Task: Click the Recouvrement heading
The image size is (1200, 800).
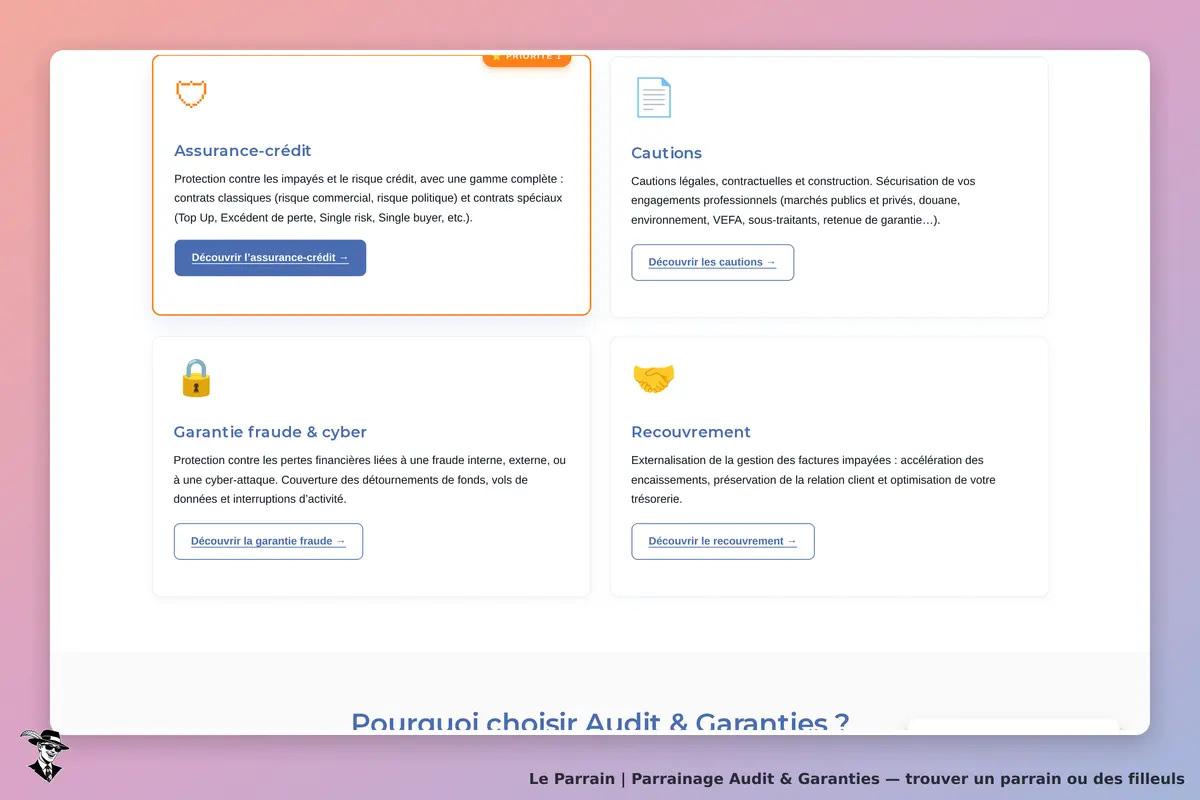Action: coord(691,432)
